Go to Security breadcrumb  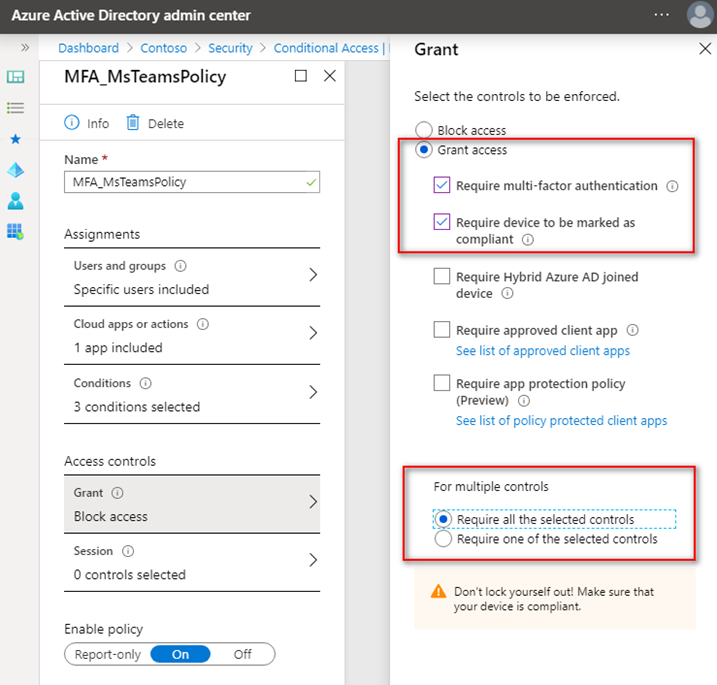coord(230,48)
